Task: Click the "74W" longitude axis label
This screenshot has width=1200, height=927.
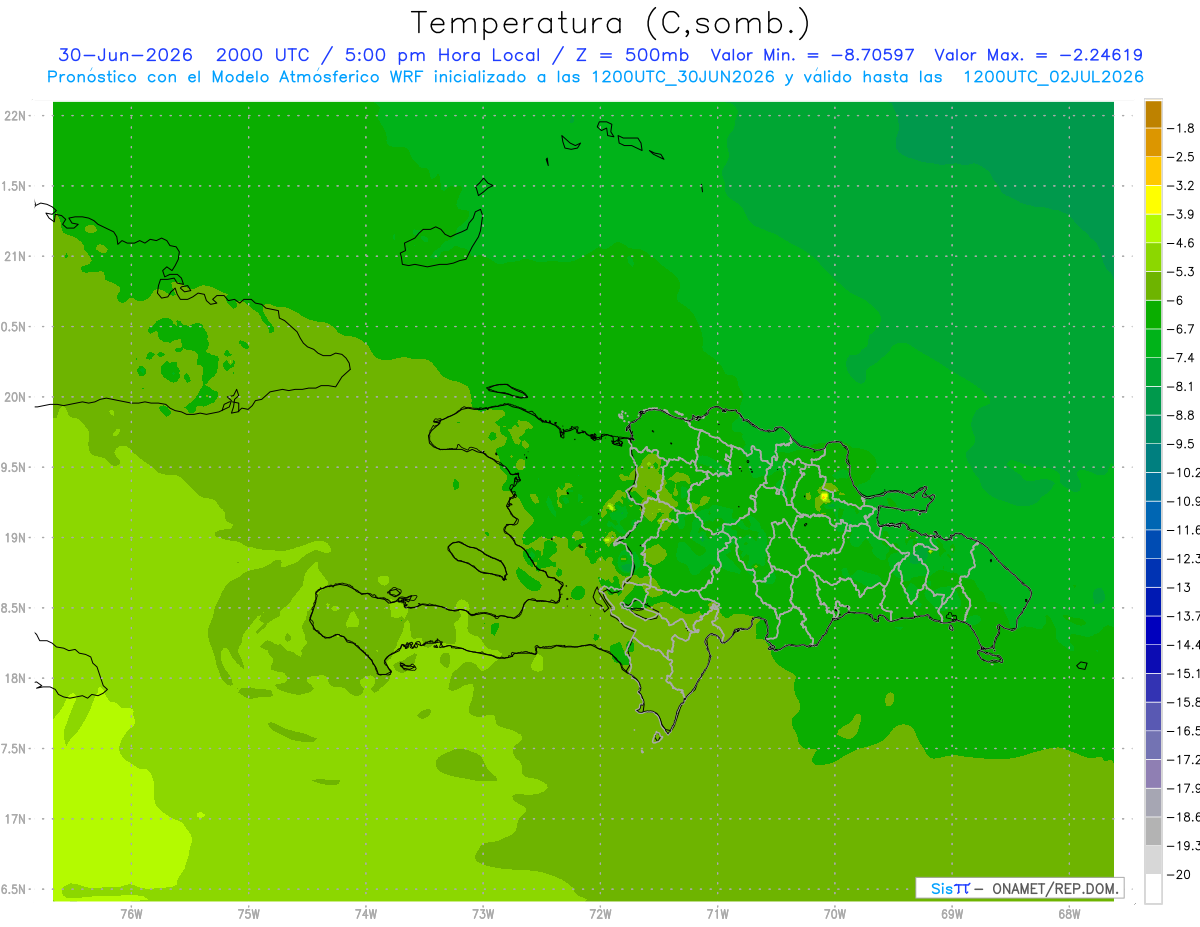Action: [365, 914]
